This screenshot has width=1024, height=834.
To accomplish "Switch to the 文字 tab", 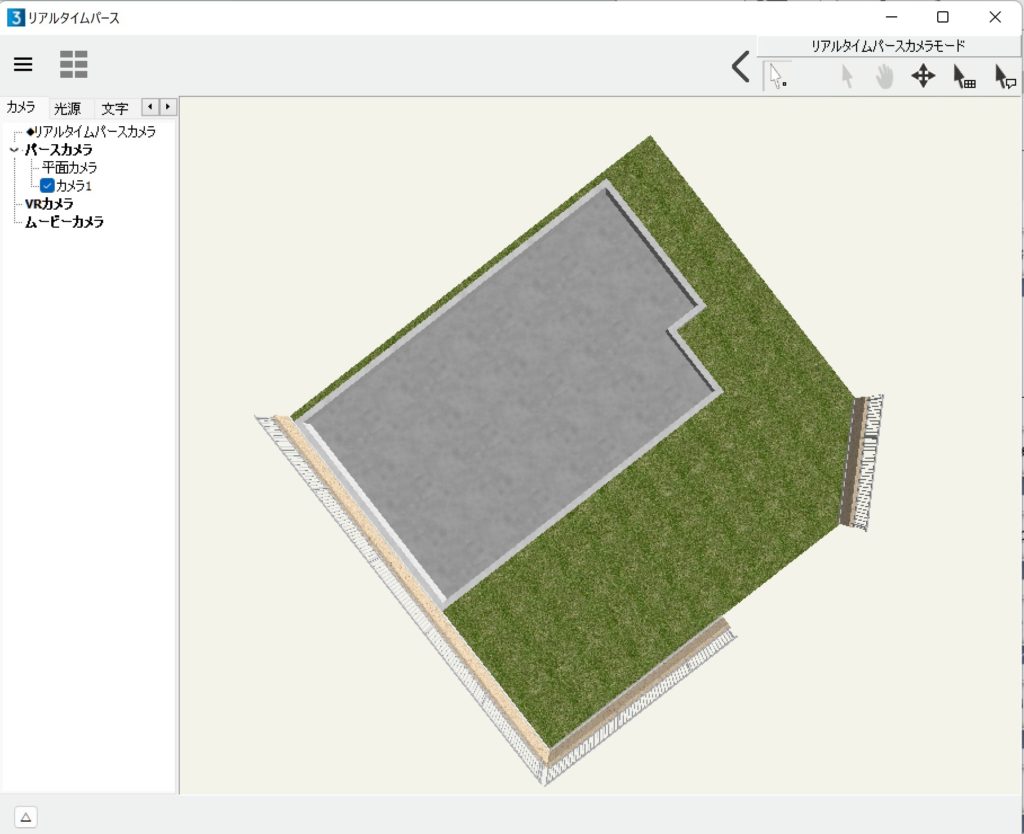I will coord(114,108).
